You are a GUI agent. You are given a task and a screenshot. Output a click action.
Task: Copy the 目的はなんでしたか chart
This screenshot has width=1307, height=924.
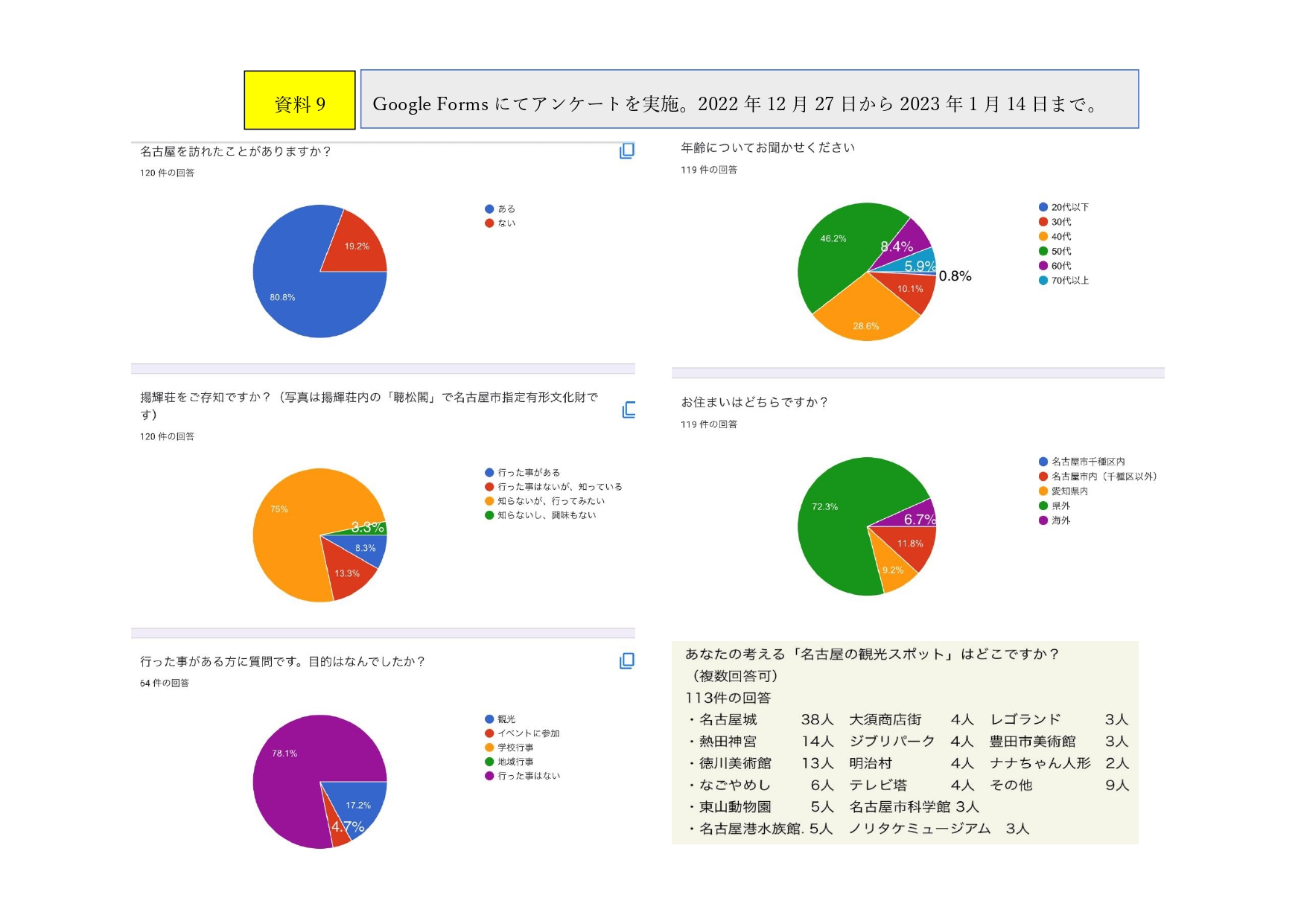pos(627,661)
